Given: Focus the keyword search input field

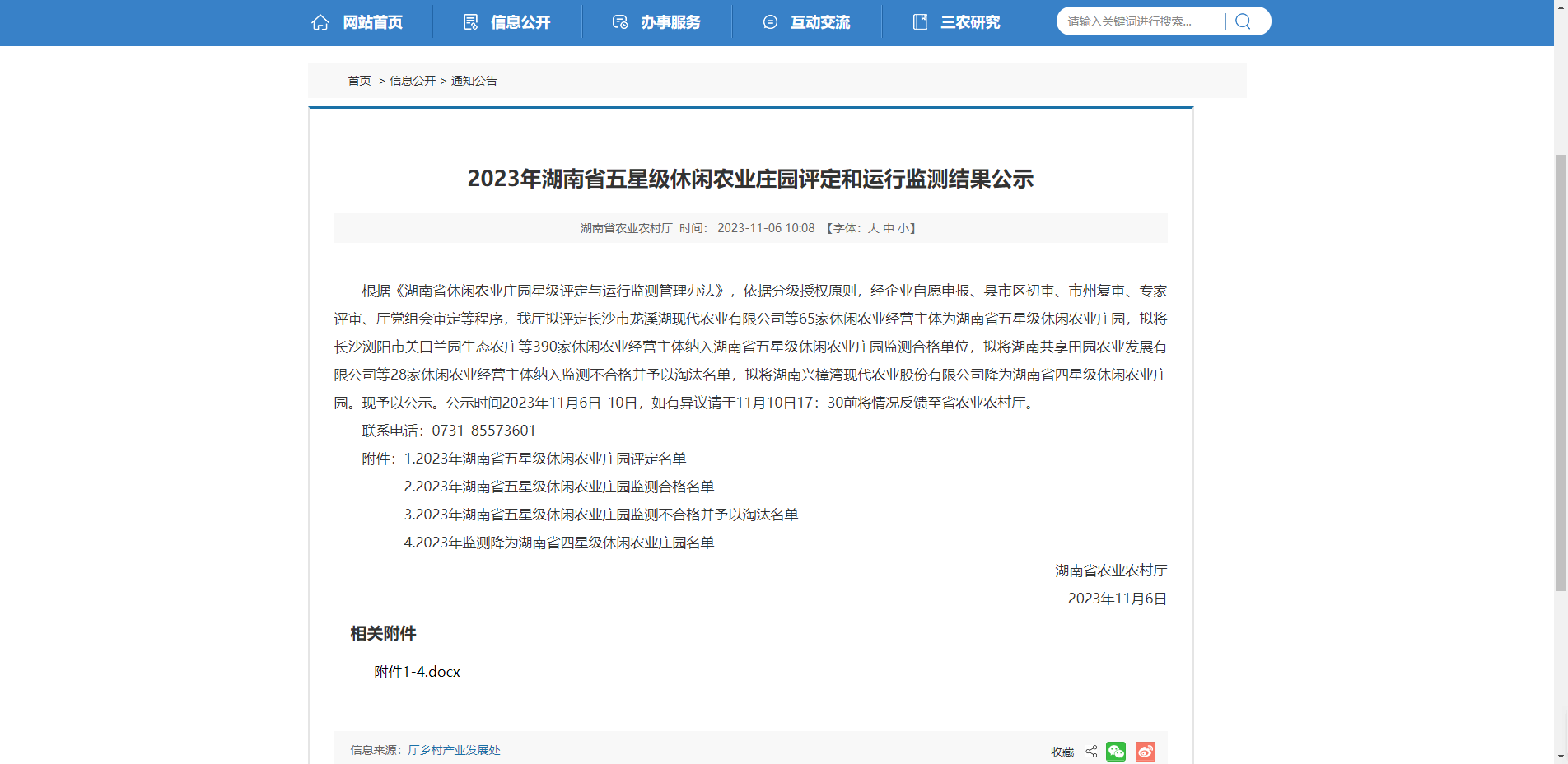Looking at the screenshot, I should point(1143,21).
